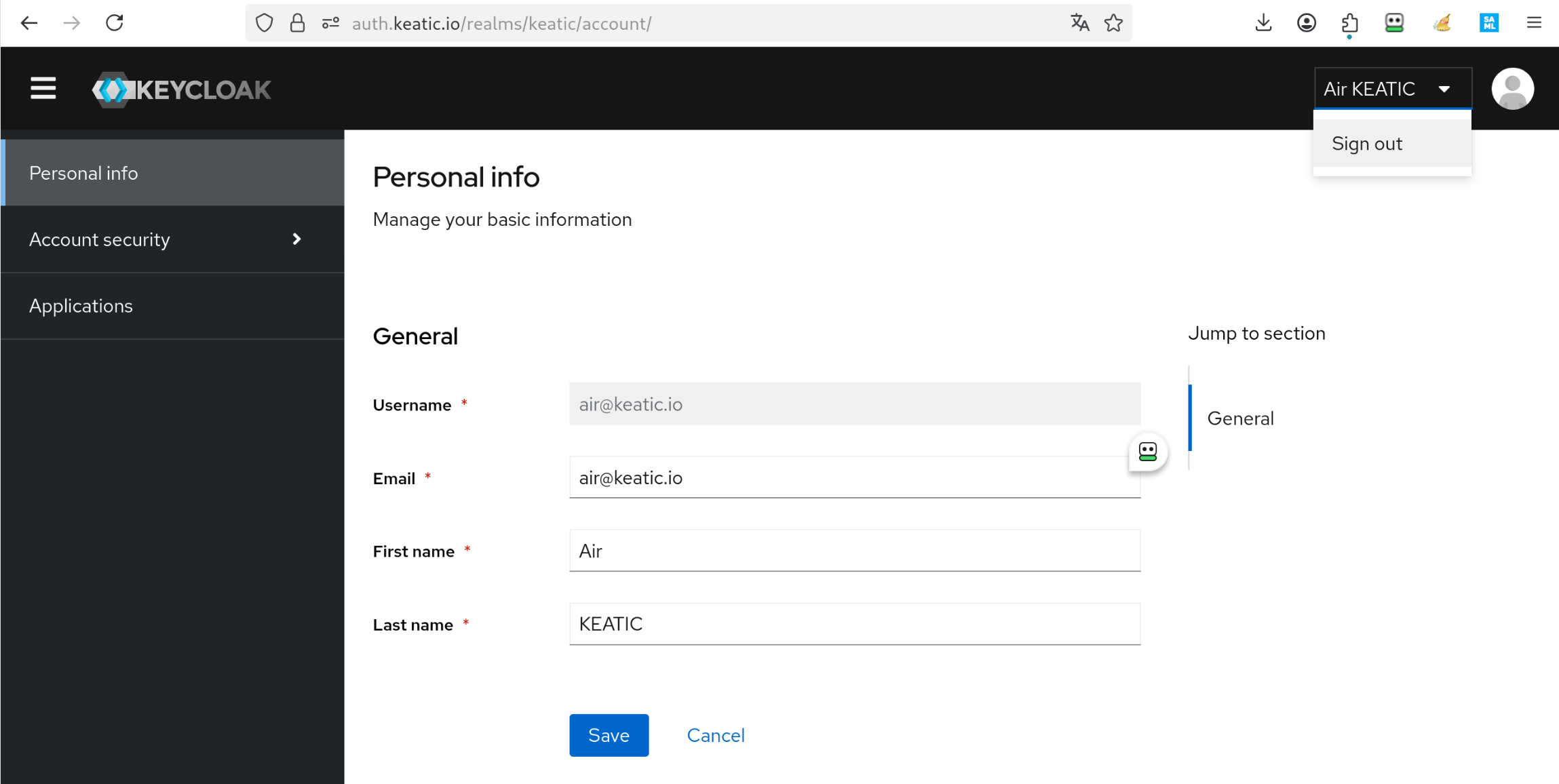Click the Cancel link
This screenshot has width=1559, height=784.
[x=716, y=735]
